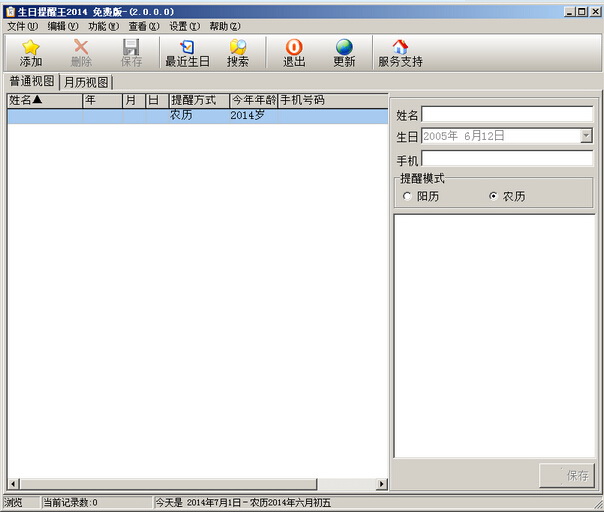This screenshot has width=604, height=512.
Task: Switch to 普通视图 tab
Action: [x=32, y=81]
